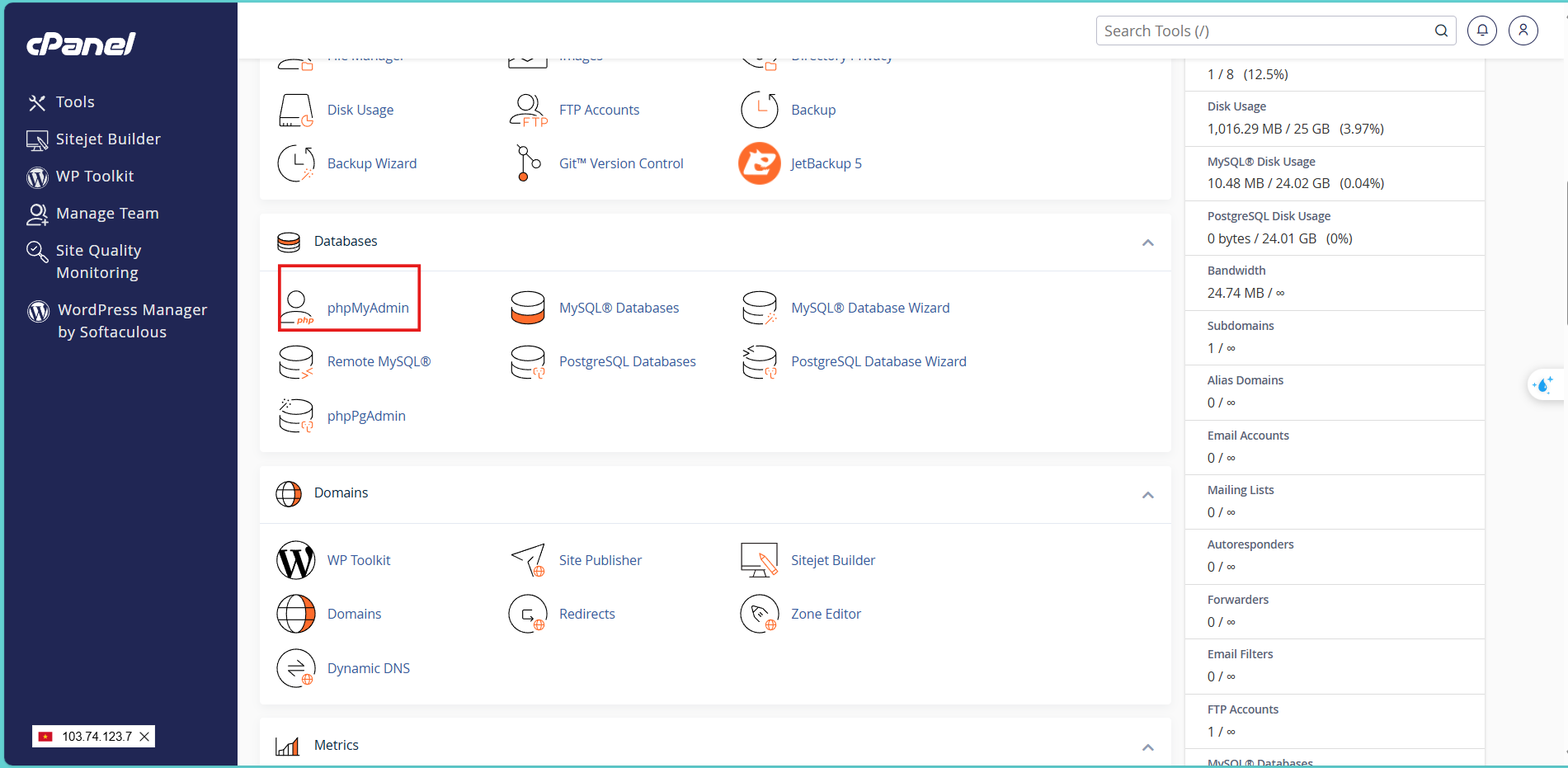This screenshot has height=768, width=1568.
Task: Open the Disk Usage icon
Action: coord(296,110)
